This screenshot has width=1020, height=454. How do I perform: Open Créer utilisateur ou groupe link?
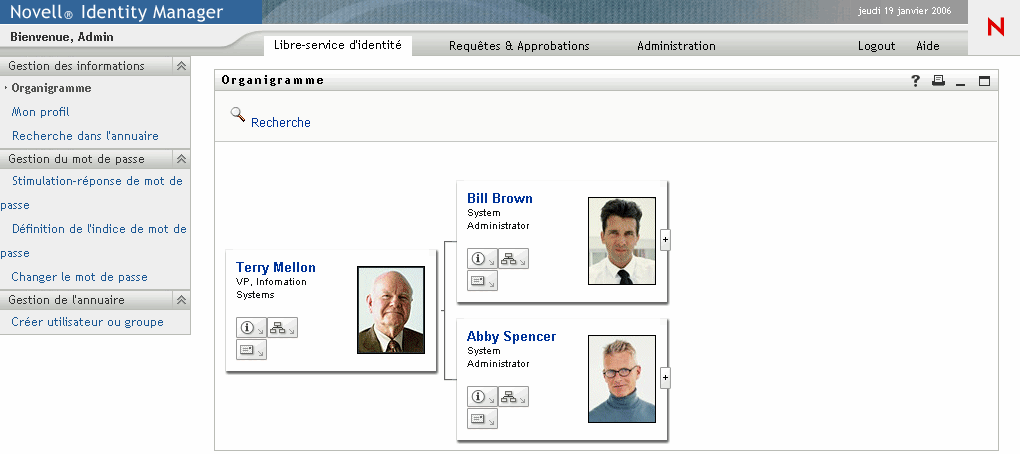(x=87, y=322)
